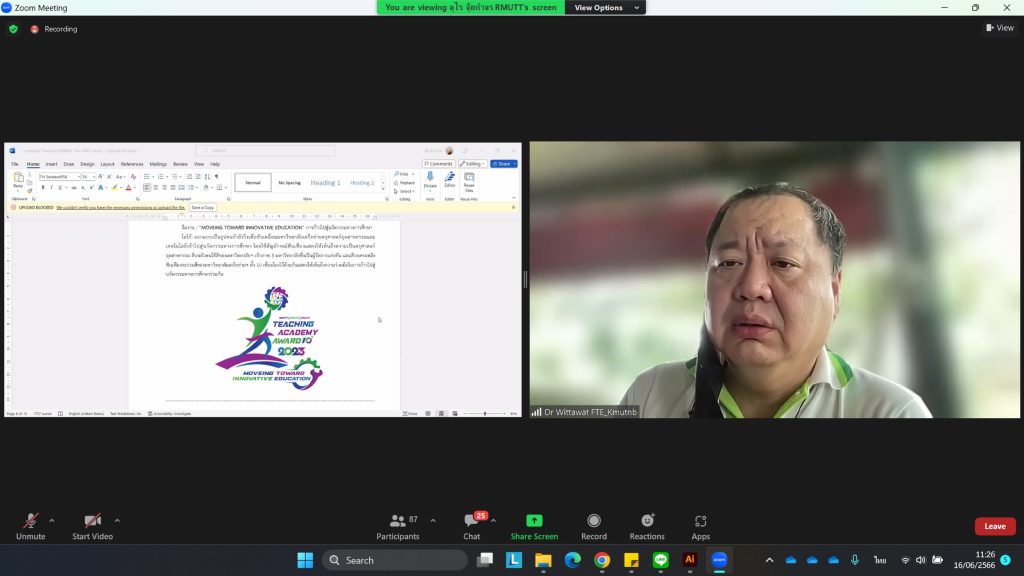1024x576 pixels.
Task: Click the Dr Wittawat speaker video
Action: (774, 279)
